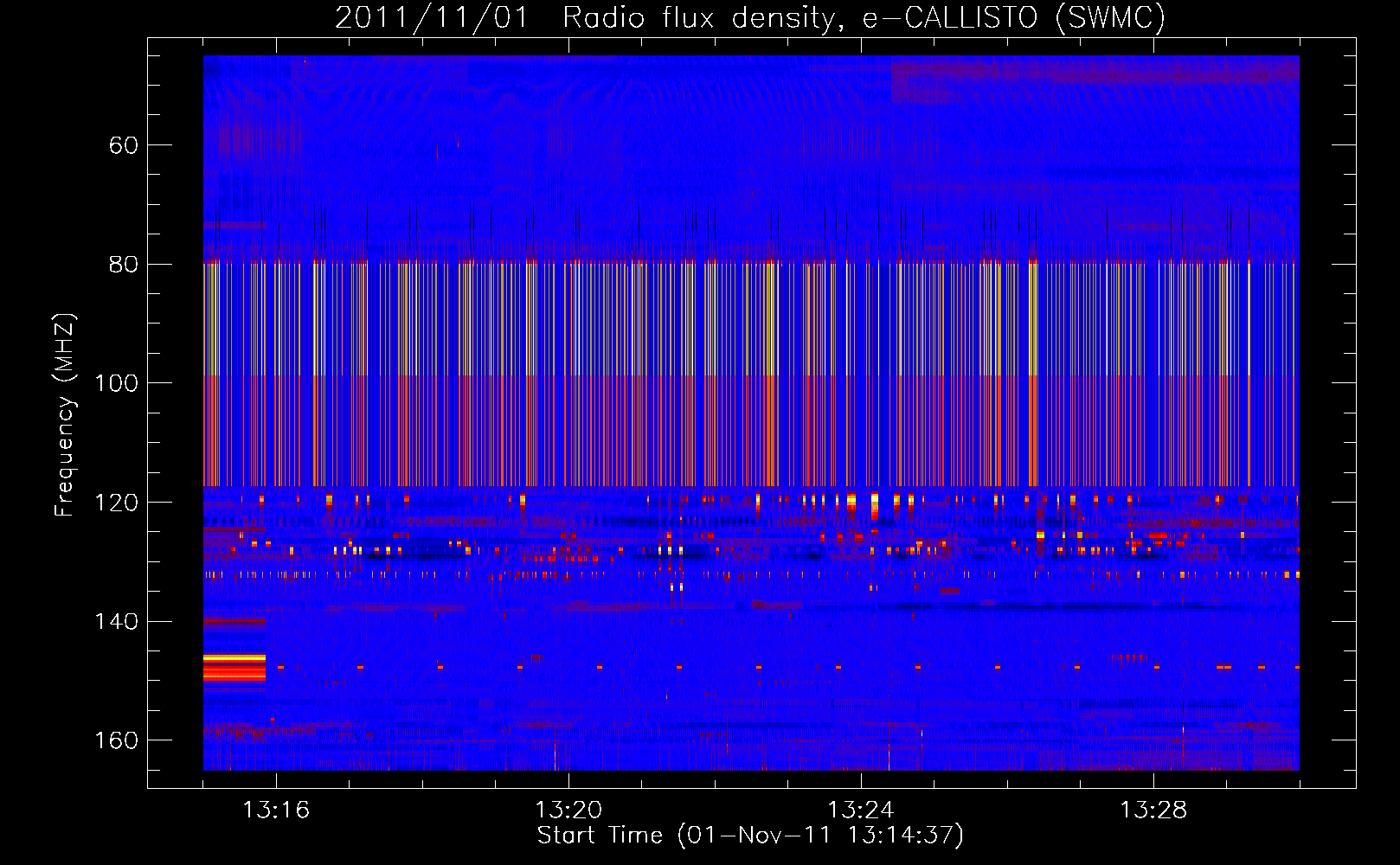Click the 13:28 time tick label
Screen dimensions: 1400x865
(1153, 811)
